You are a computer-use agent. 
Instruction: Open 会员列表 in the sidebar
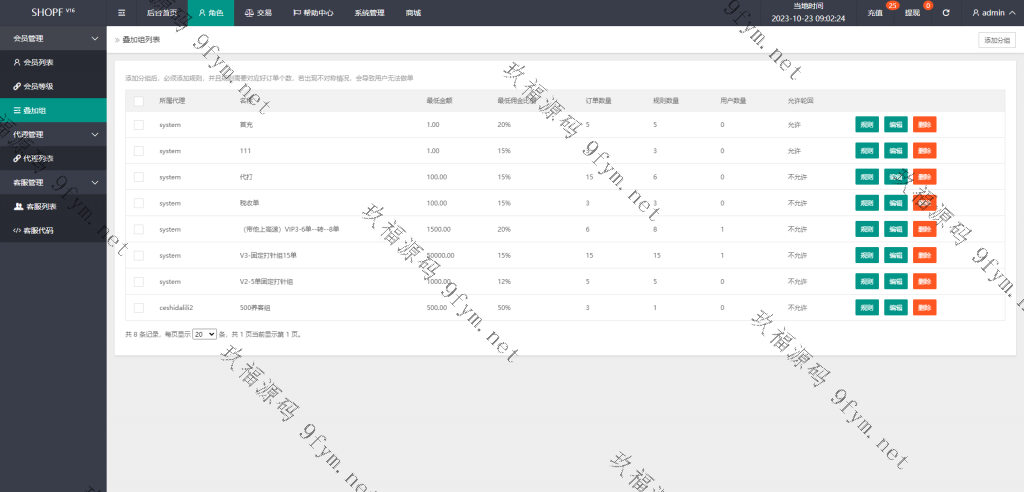(53, 62)
